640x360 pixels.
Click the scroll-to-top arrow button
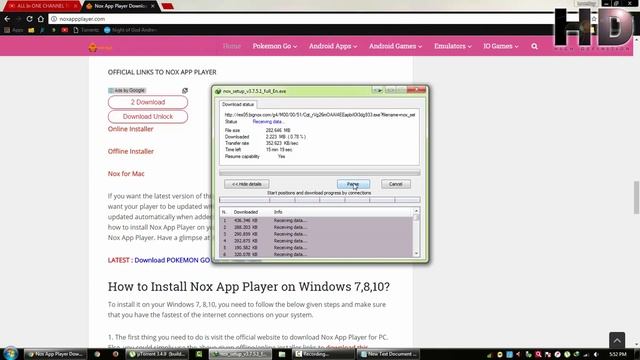(x=617, y=340)
